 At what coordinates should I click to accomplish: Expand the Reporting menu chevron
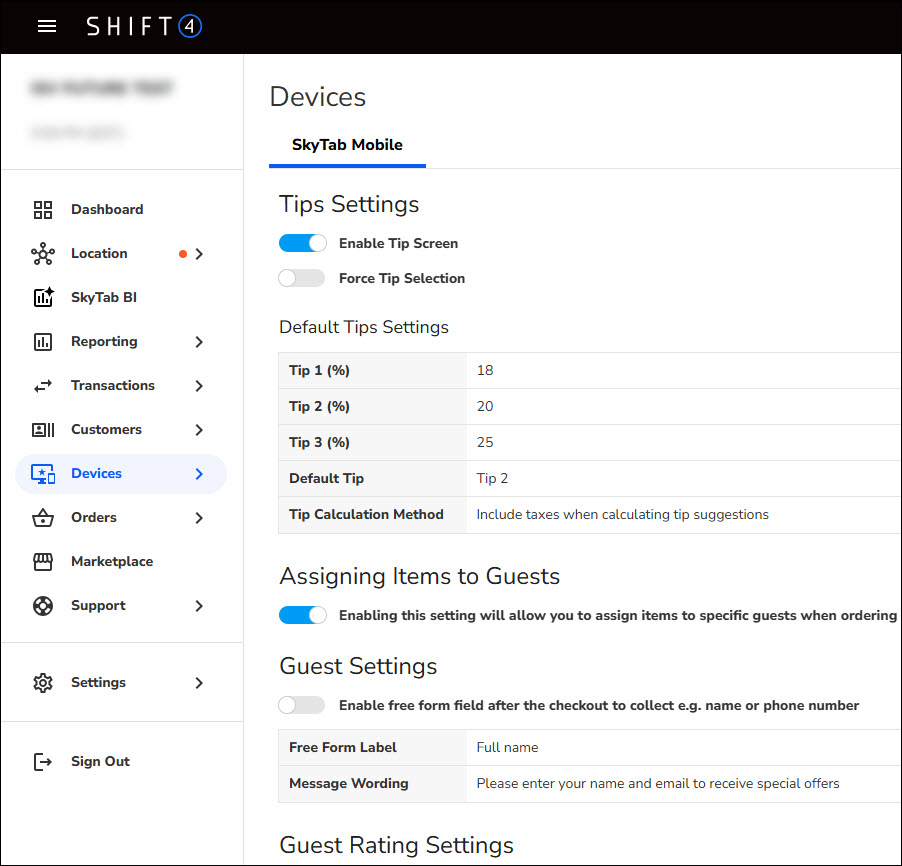point(198,341)
